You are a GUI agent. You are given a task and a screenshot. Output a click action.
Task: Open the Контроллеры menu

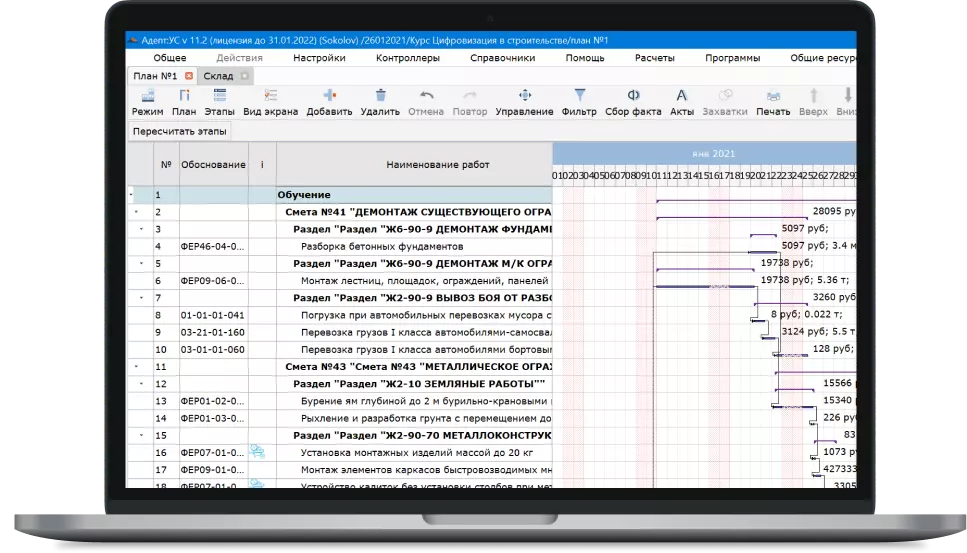(x=408, y=58)
